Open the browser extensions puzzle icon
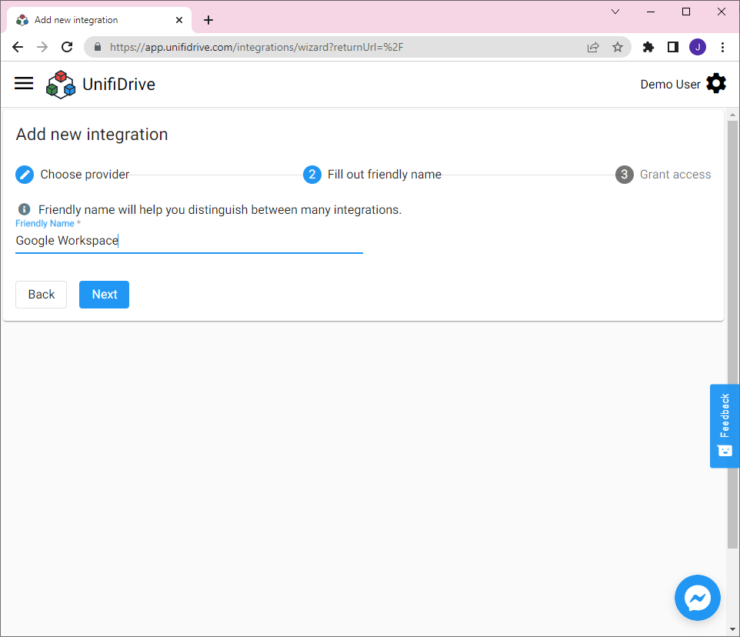The height and width of the screenshot is (637, 740). pos(648,47)
